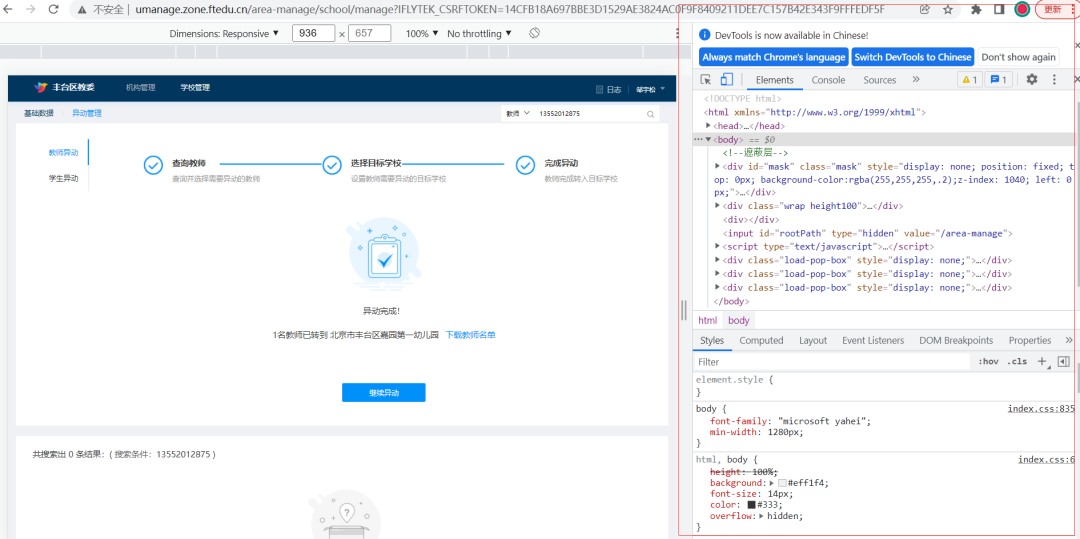Open the Dimensions: Responsive dropdown
This screenshot has width=1080, height=539.
coord(225,33)
